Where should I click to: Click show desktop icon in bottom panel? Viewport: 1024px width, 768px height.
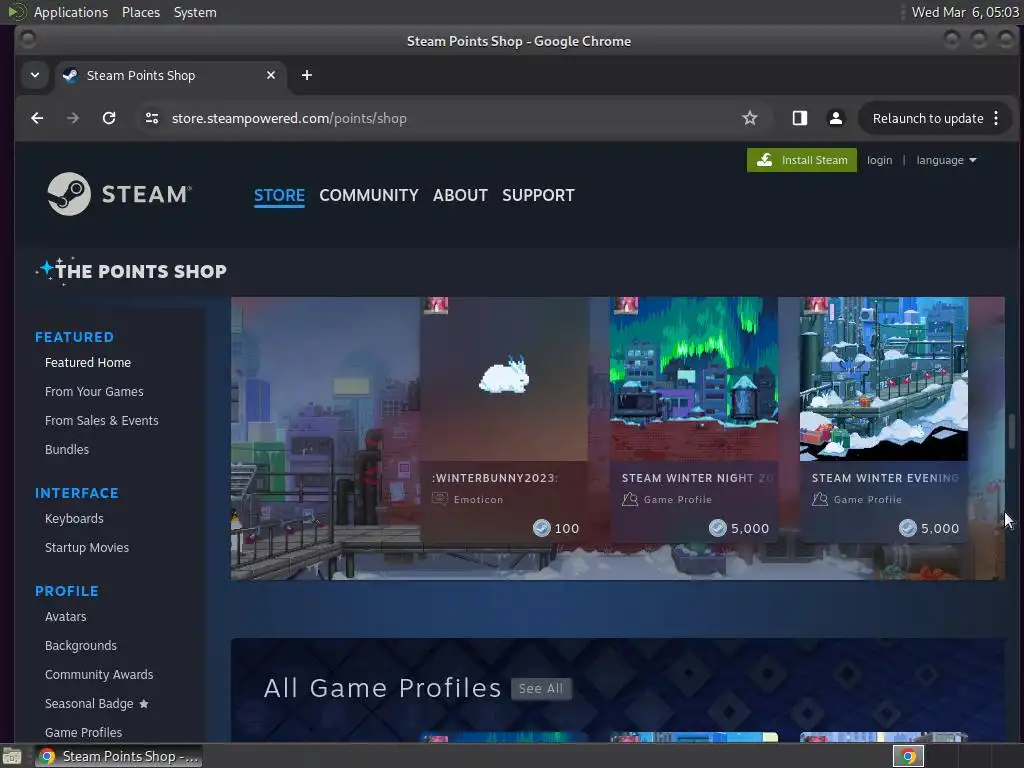tap(12, 756)
